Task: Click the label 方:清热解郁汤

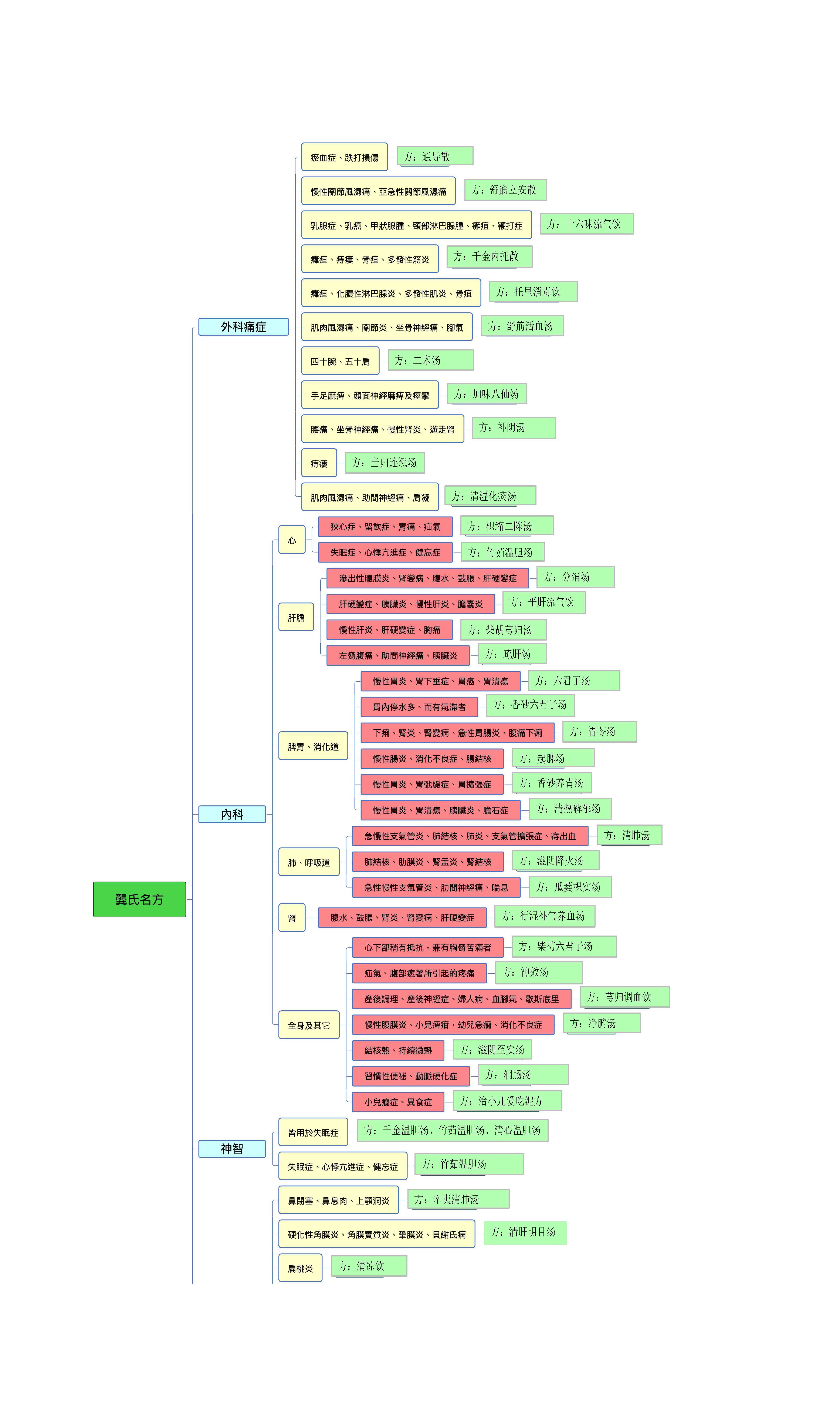Action: [570, 809]
